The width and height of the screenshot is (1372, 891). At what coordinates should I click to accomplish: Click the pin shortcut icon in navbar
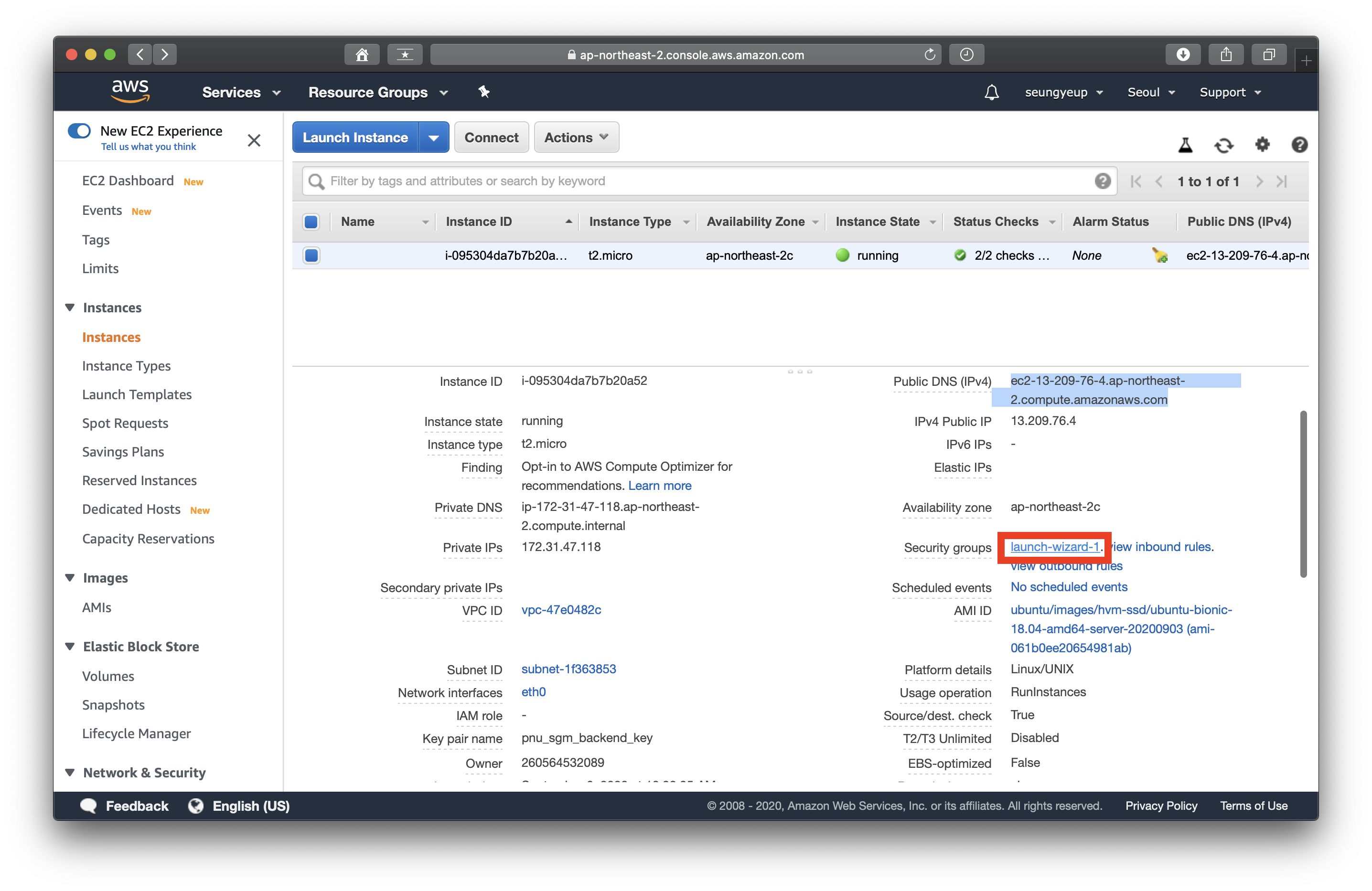483,92
